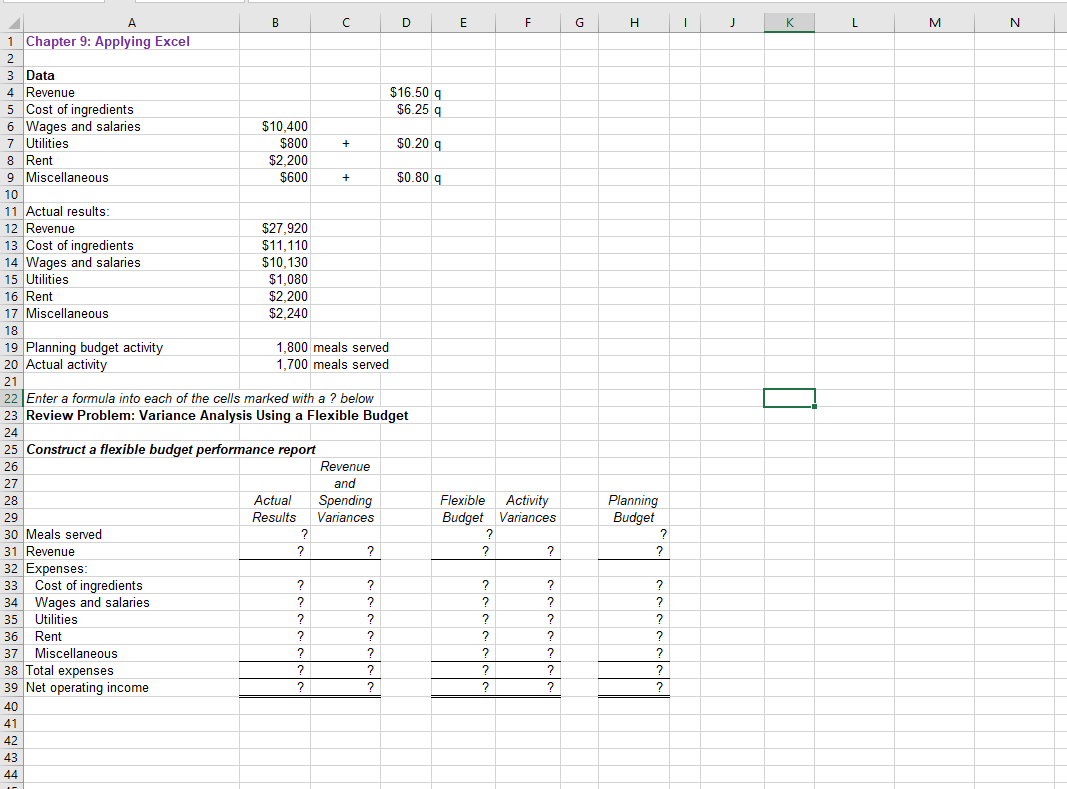Click the 'Activity Variances' column heading
The image size is (1067, 789).
[527, 509]
